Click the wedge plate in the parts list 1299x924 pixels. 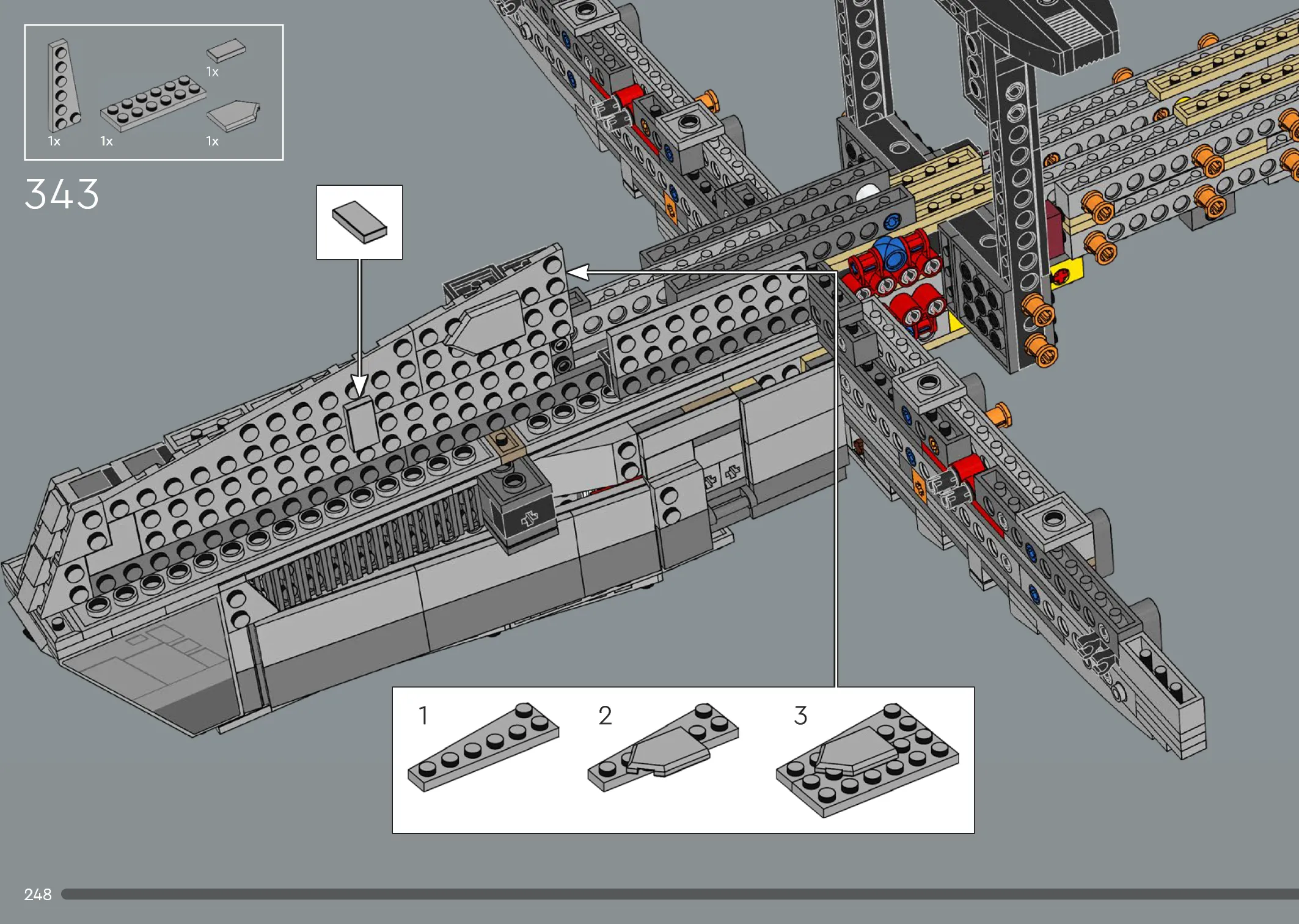coord(64,86)
